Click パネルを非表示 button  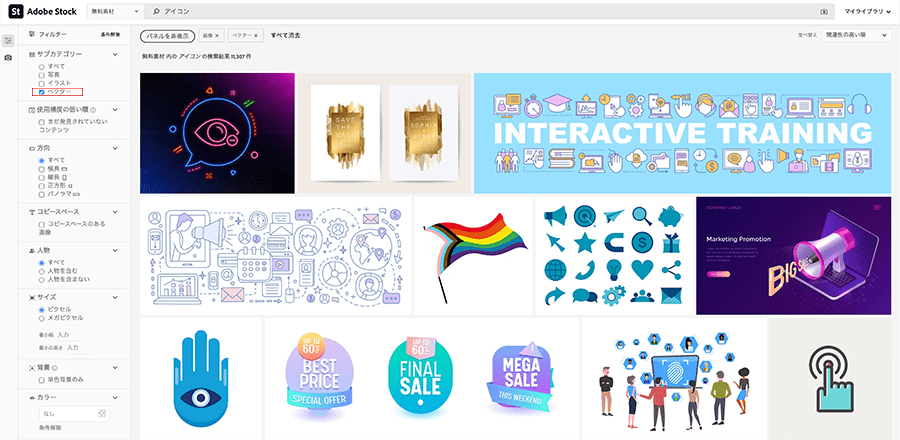[167, 36]
